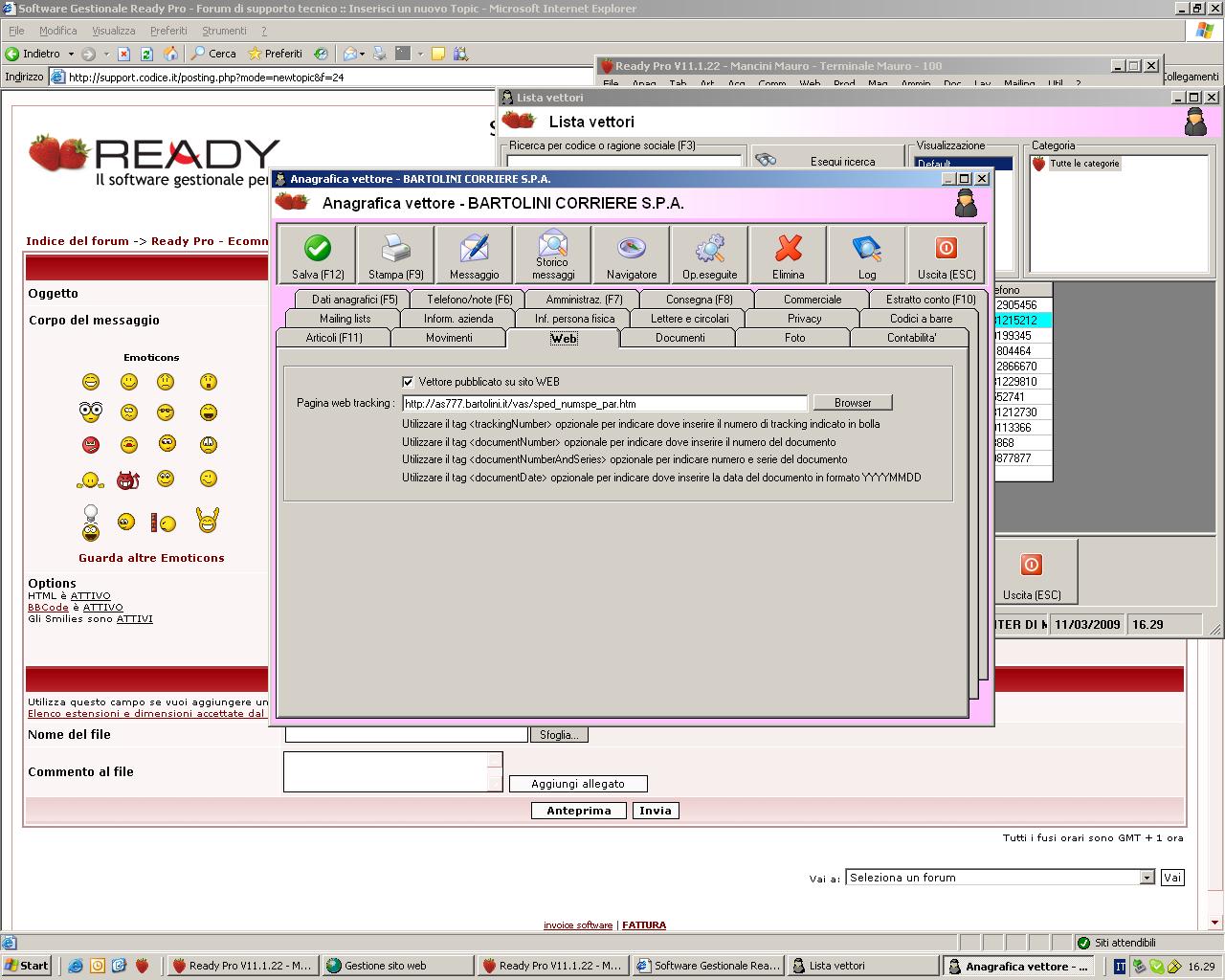Viewport: 1225px width, 980px height.
Task: Submit the topic with Invia
Action: (x=656, y=811)
